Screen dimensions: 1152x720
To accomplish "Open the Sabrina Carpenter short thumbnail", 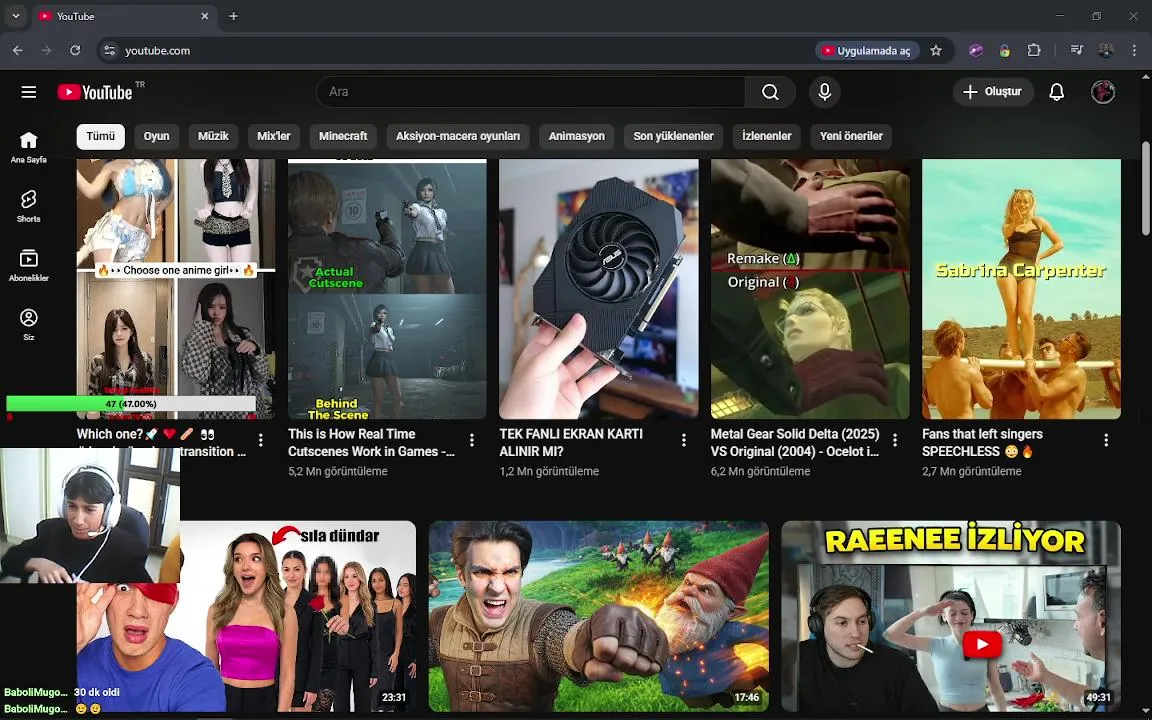I will [x=1021, y=289].
